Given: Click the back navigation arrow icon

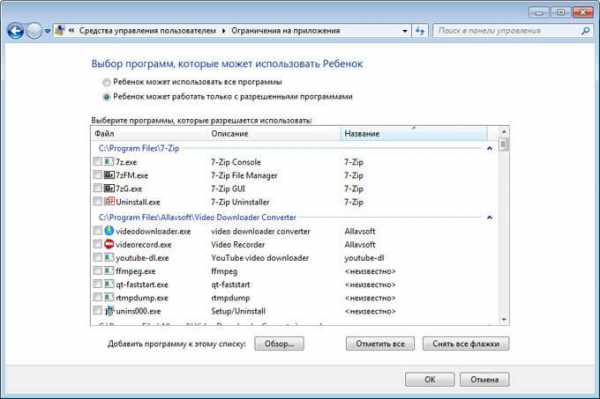Looking at the screenshot, I should pyautogui.click(x=16, y=31).
